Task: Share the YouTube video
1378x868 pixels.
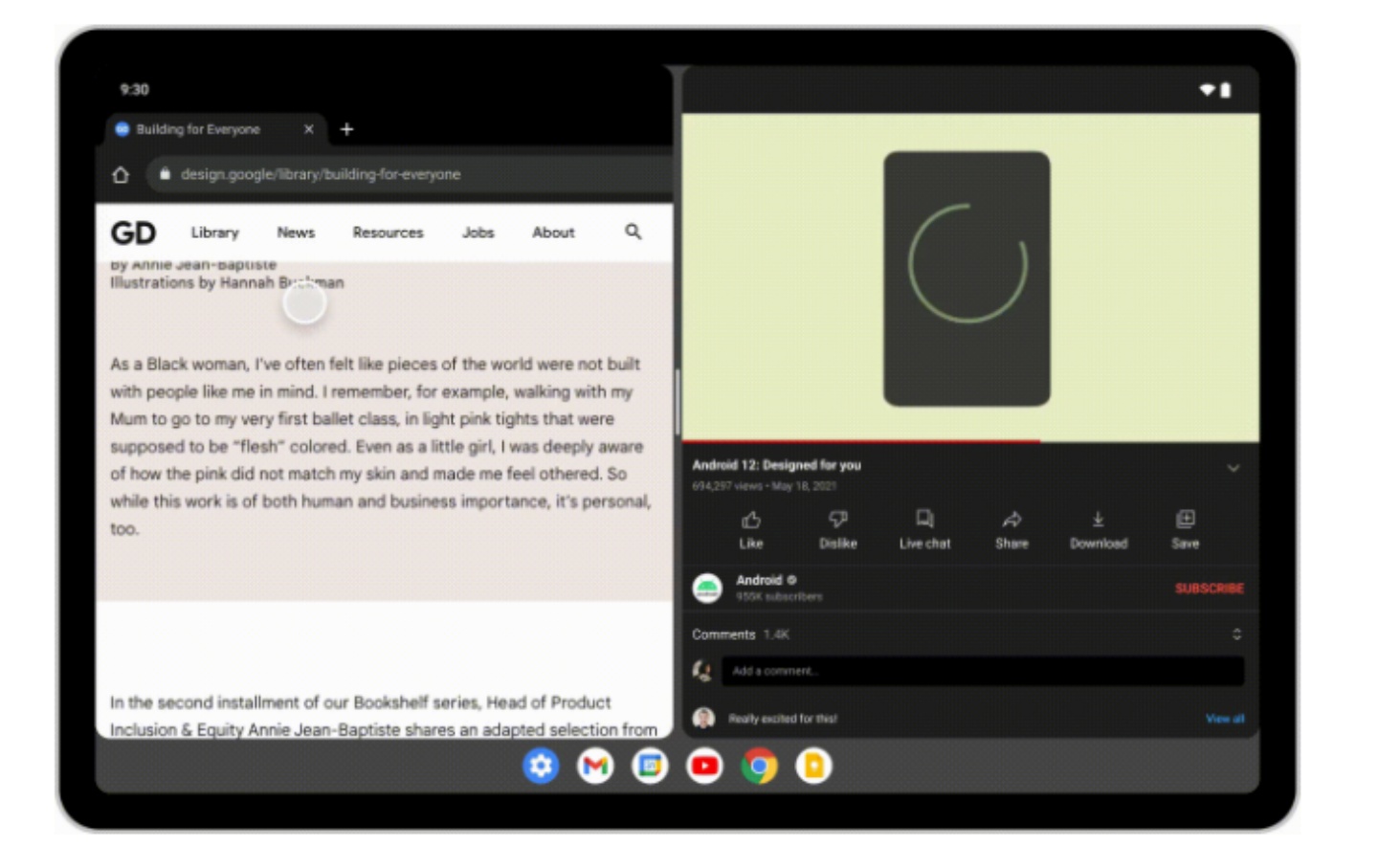Action: click(1011, 530)
